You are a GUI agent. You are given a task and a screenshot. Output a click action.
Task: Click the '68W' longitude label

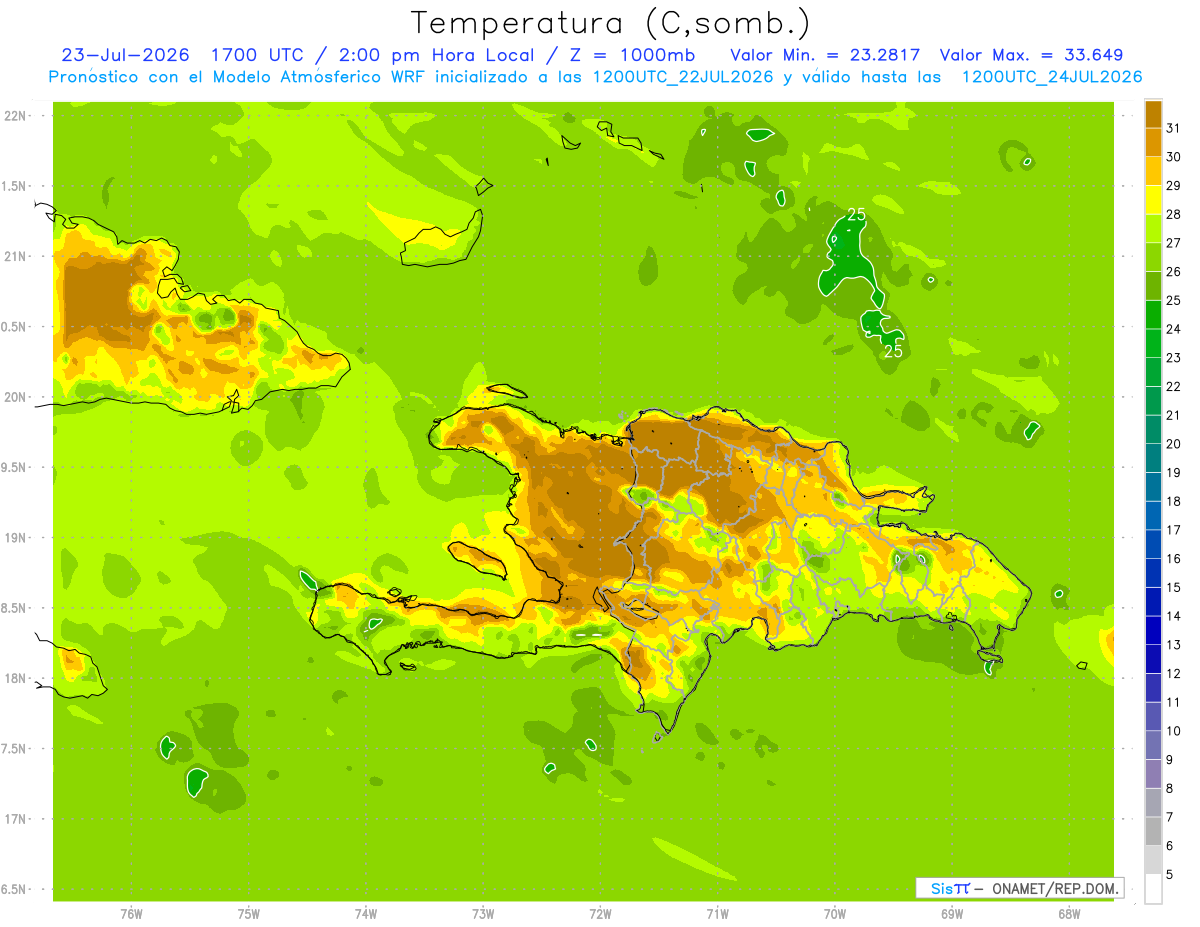pyautogui.click(x=1069, y=913)
